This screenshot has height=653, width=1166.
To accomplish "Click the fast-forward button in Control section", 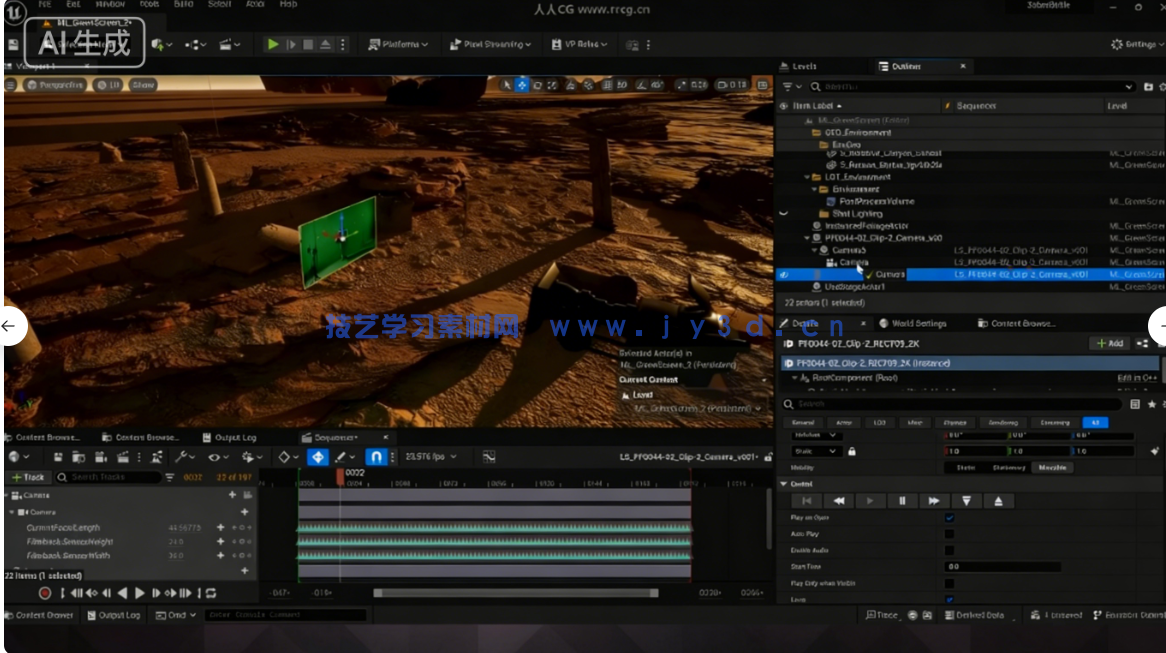I will point(934,501).
